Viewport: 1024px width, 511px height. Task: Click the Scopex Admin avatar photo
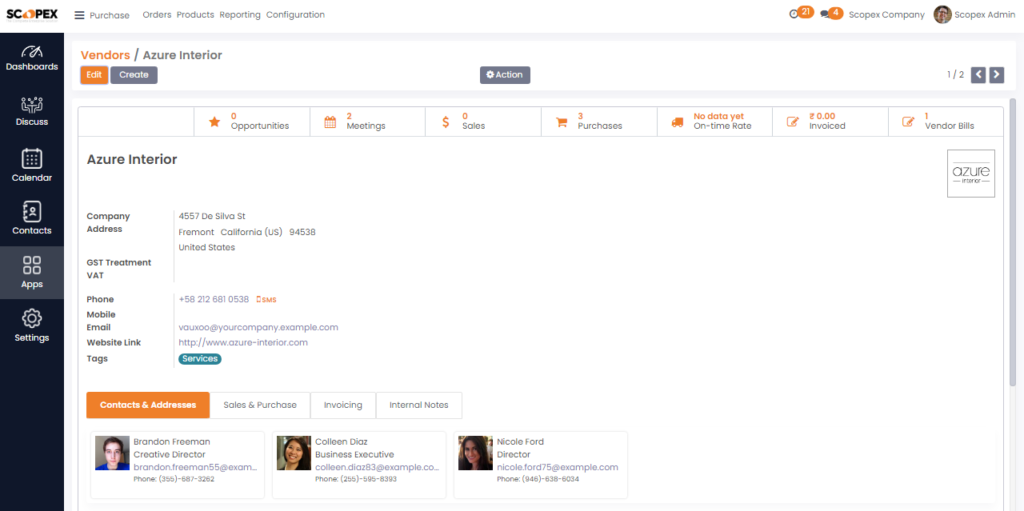click(942, 14)
